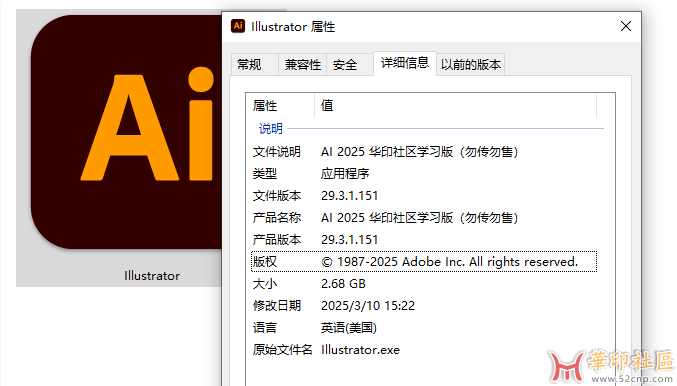Switch to the 安全 tab
The image size is (677, 386).
[x=350, y=65]
